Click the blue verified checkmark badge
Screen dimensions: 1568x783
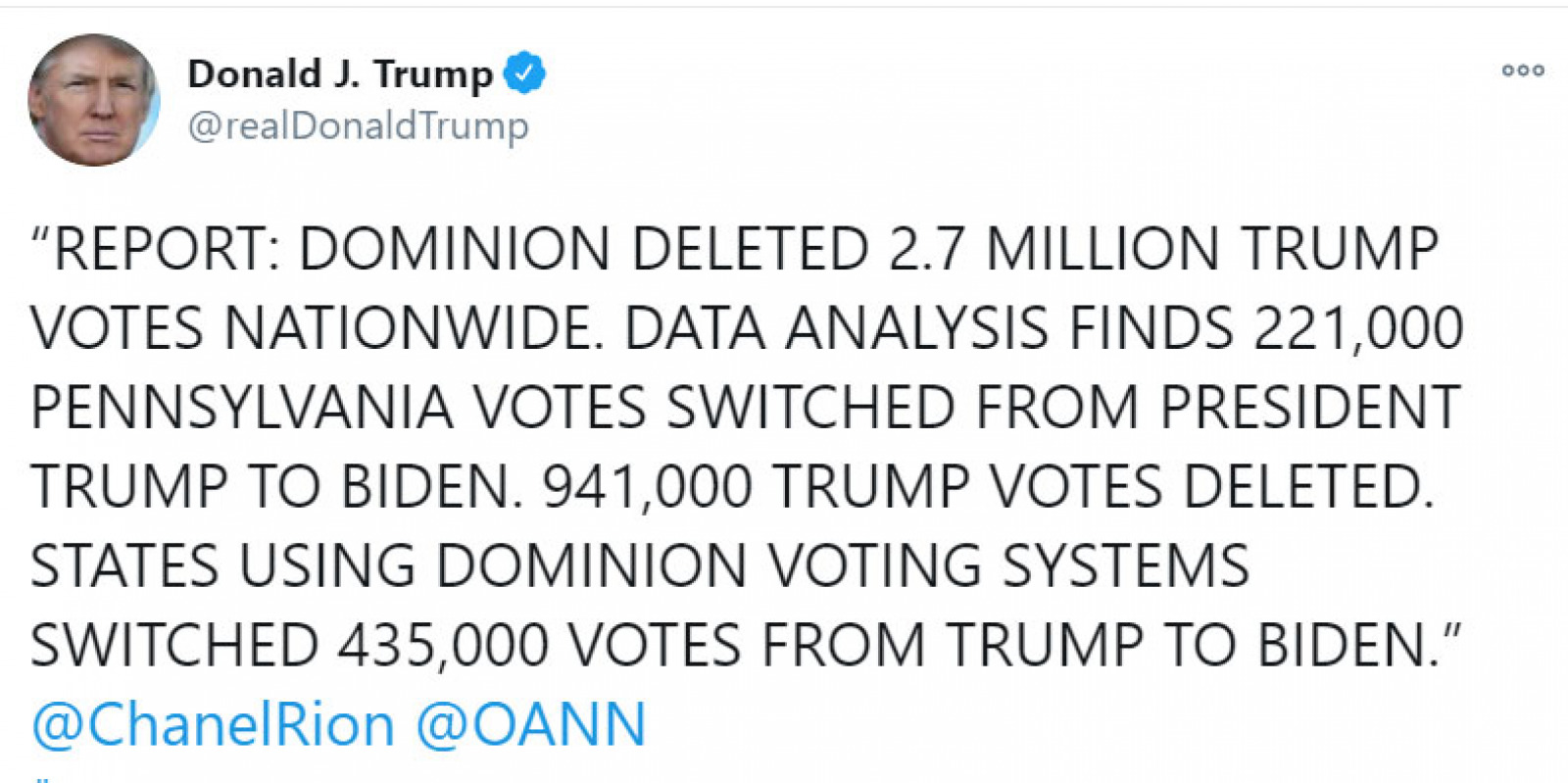click(524, 73)
